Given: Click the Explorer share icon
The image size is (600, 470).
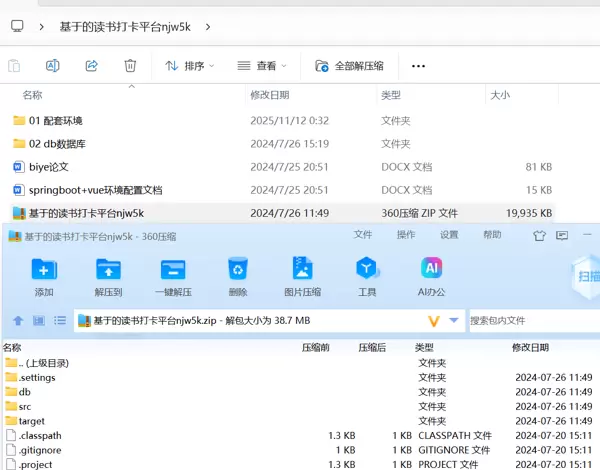Looking at the screenshot, I should [91, 65].
